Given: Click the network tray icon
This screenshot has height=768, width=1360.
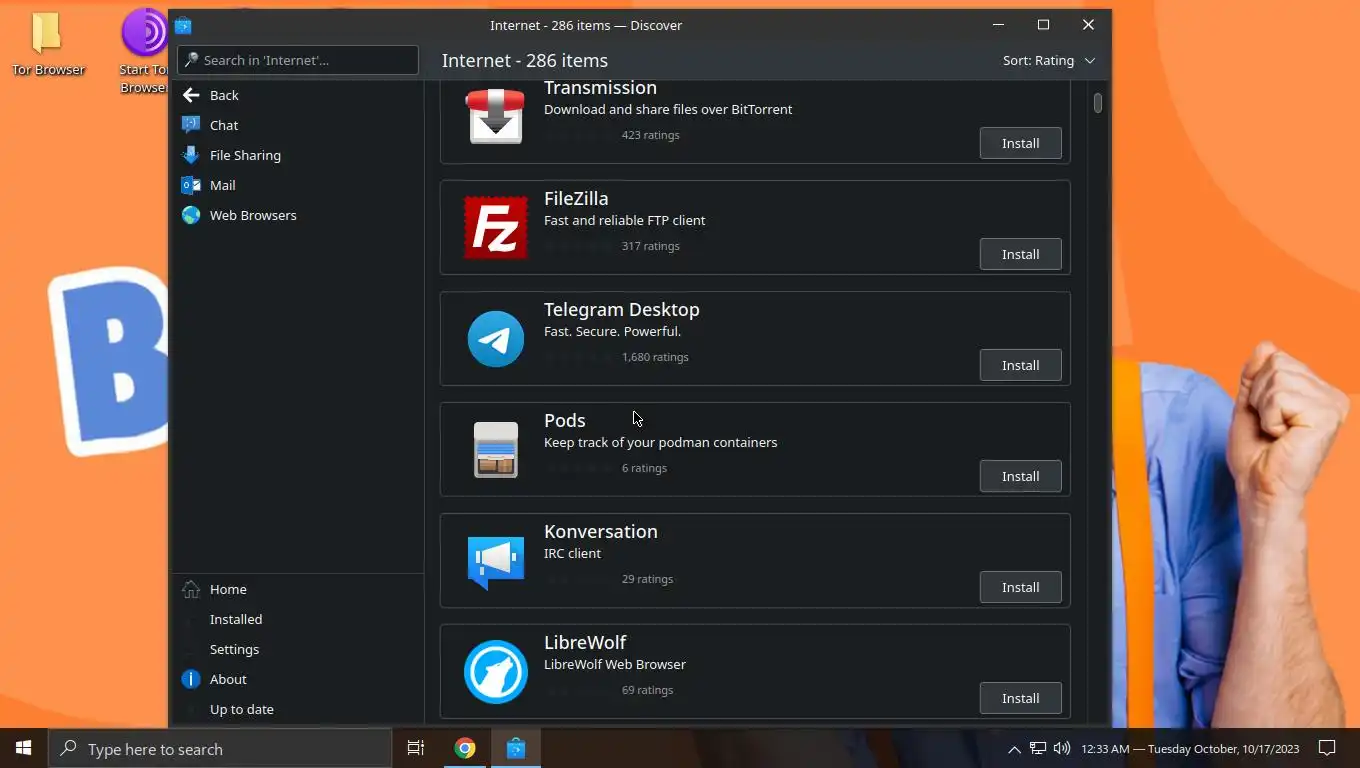Looking at the screenshot, I should pos(1038,748).
